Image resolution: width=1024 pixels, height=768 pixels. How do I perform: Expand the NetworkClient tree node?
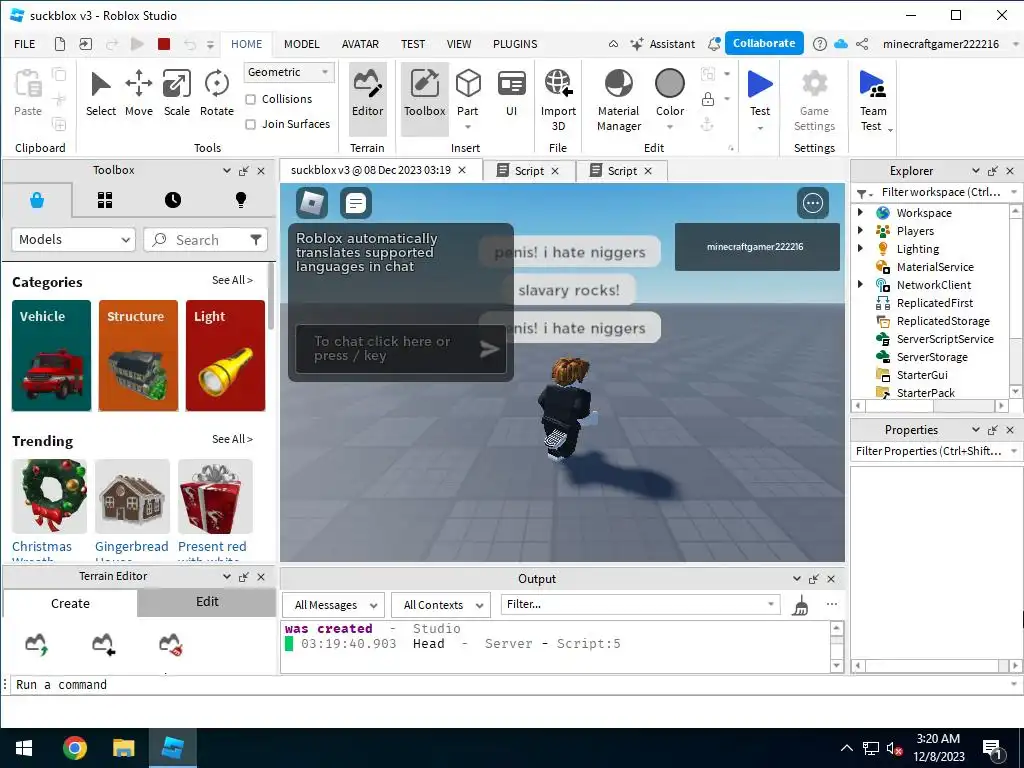point(861,284)
